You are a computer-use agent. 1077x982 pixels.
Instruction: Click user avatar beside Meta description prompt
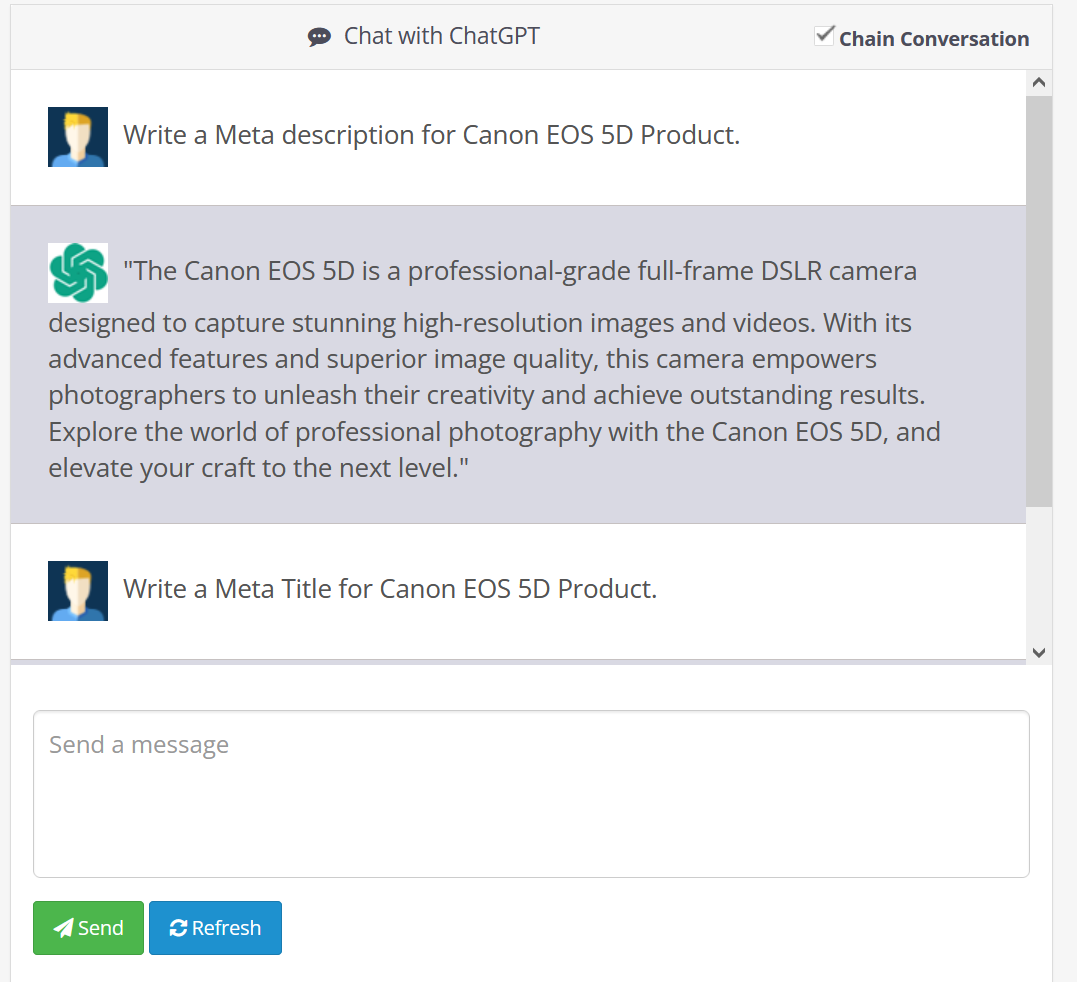pyautogui.click(x=78, y=137)
